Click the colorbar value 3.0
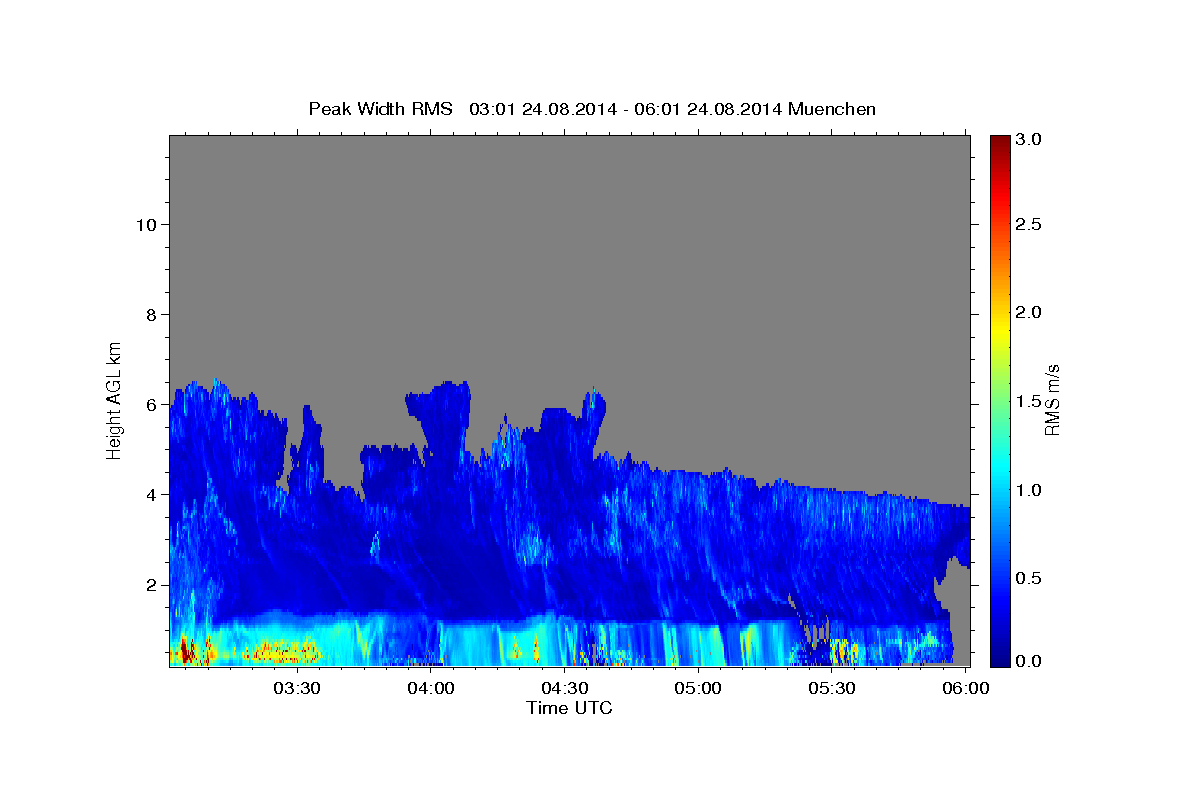 (x=1027, y=139)
